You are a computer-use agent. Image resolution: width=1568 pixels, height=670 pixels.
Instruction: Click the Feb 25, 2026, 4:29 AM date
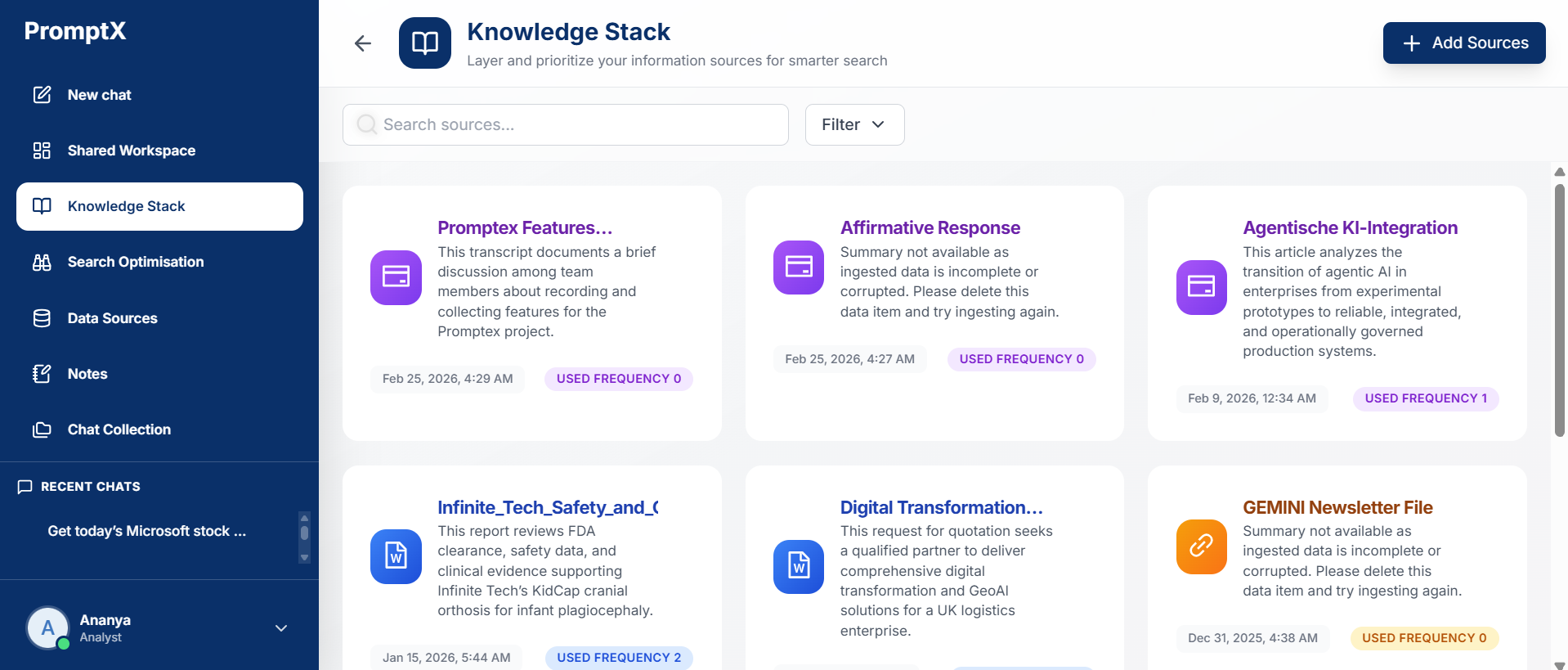click(448, 379)
